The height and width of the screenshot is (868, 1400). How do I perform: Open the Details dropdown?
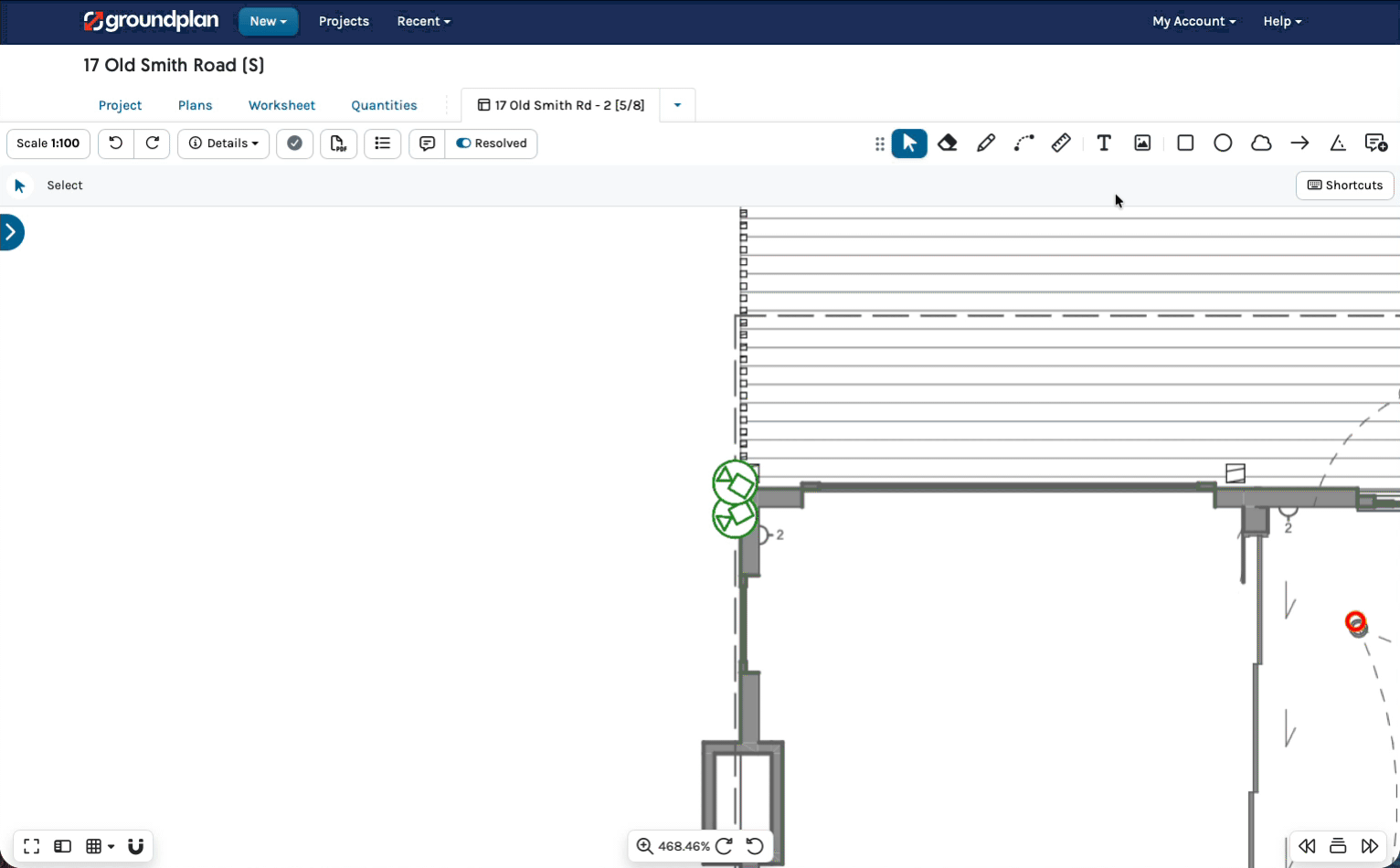click(223, 143)
